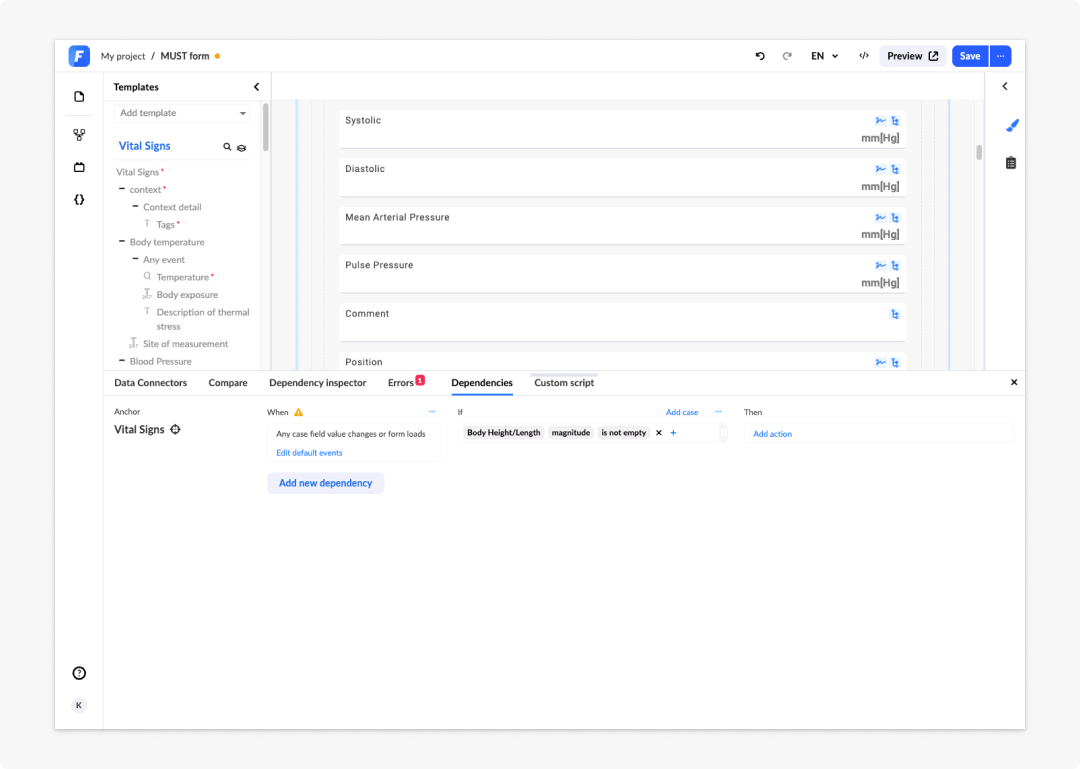Collapse the Body temperature tree node
Screen dimensions: 1080x769
122,242
